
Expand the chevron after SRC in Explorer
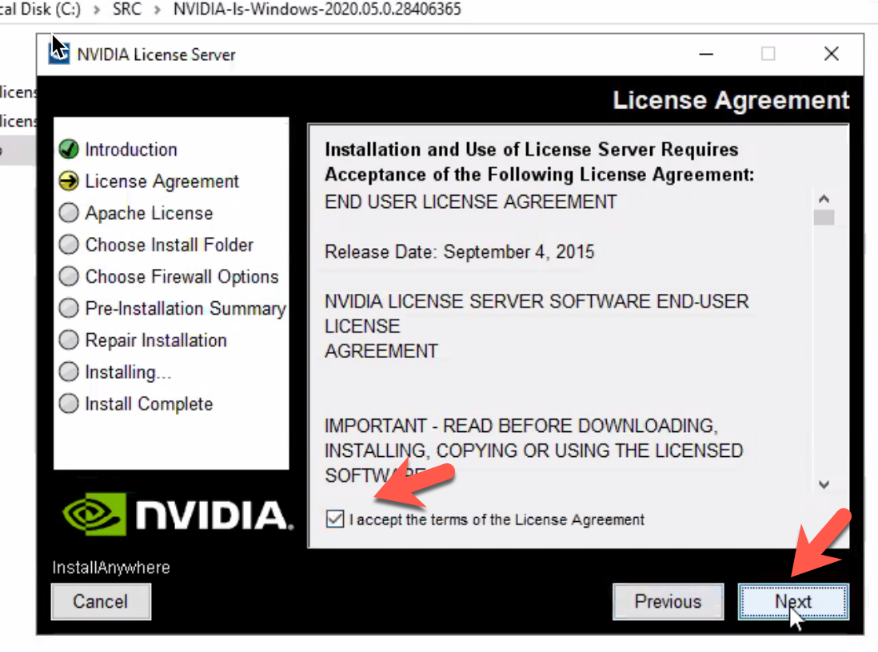pyautogui.click(x=157, y=10)
